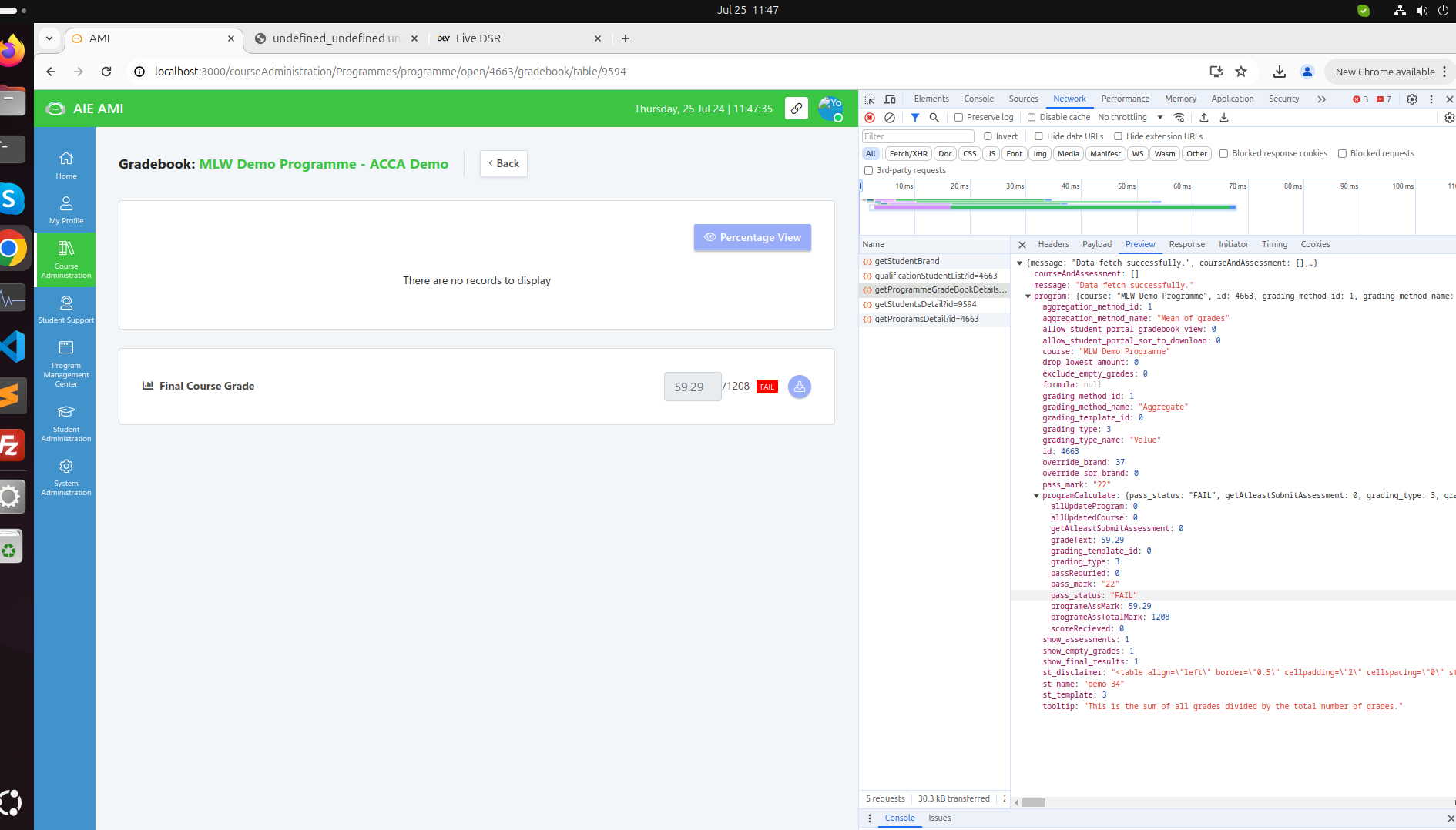Switch to Elements DevTools tab
This screenshot has height=830, width=1456.
931,99
